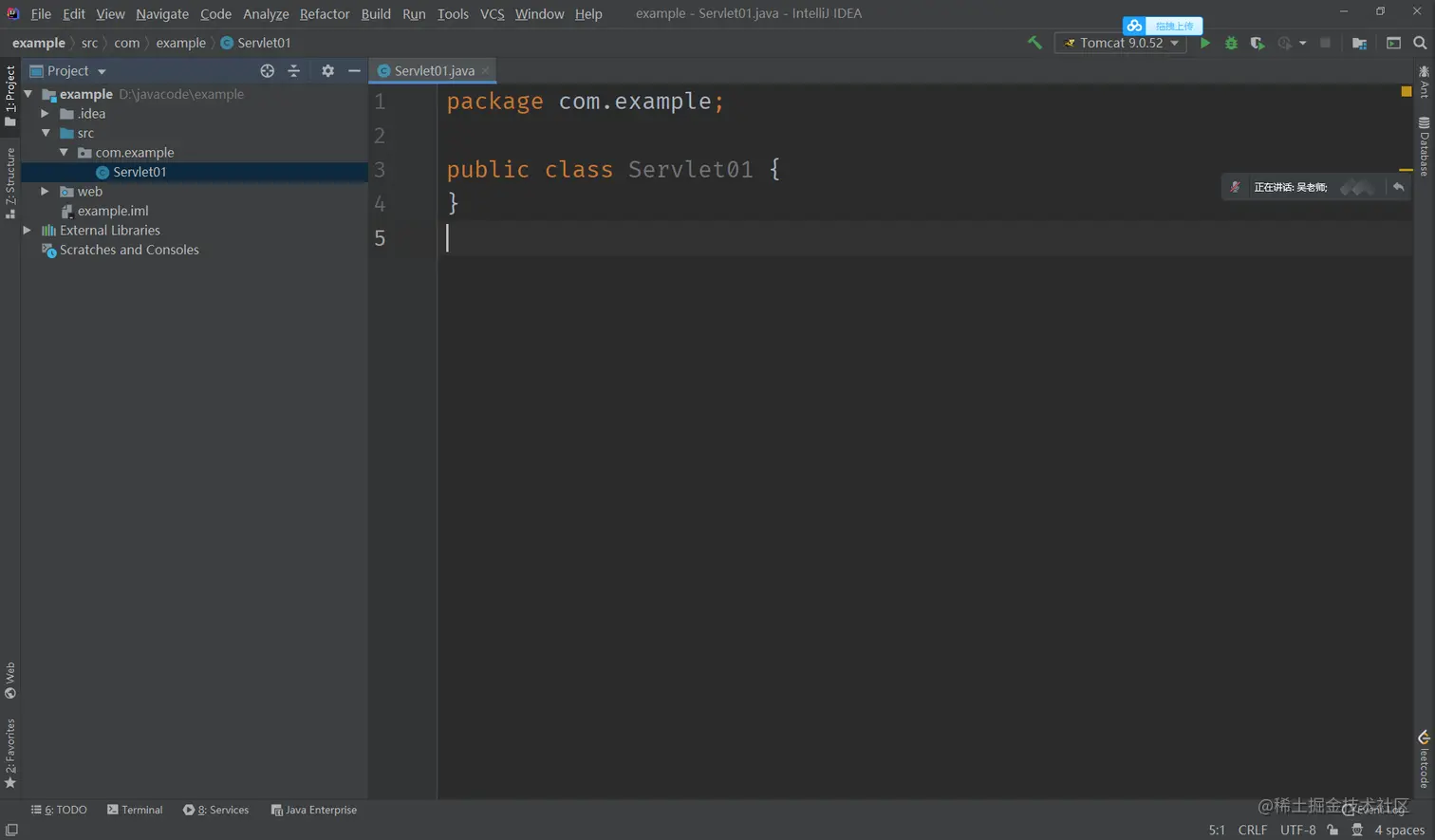The width and height of the screenshot is (1435, 840).
Task: Open the Terminal tool window
Action: [135, 810]
